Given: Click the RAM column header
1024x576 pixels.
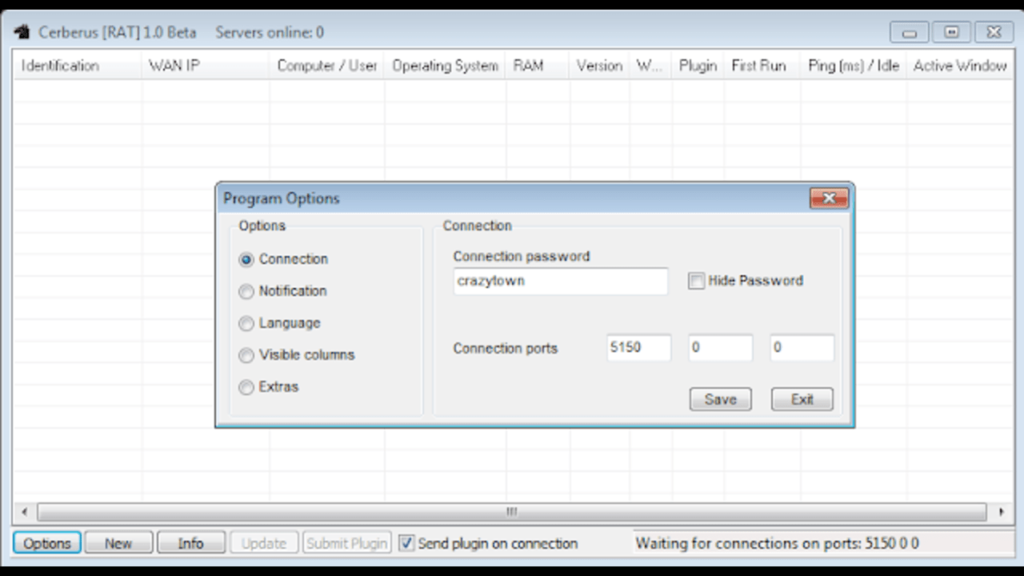Looking at the screenshot, I should point(537,66).
